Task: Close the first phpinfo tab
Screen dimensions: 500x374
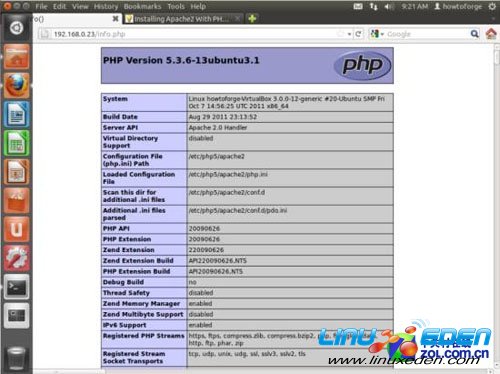Action: [115, 19]
